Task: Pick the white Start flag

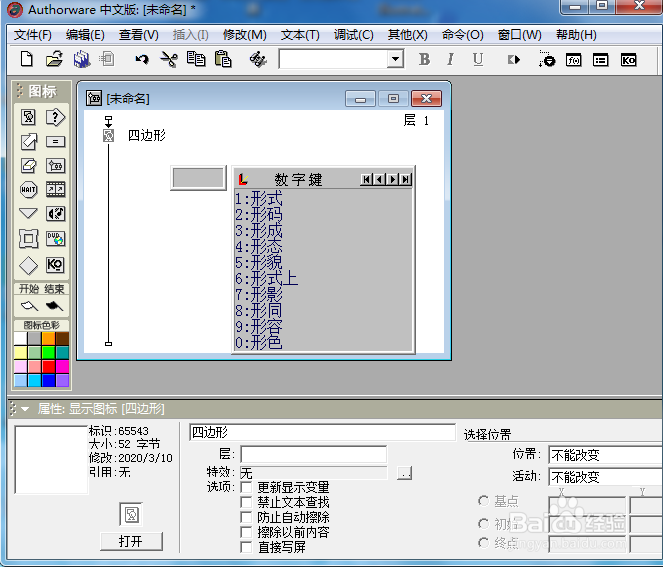Action: tap(29, 305)
